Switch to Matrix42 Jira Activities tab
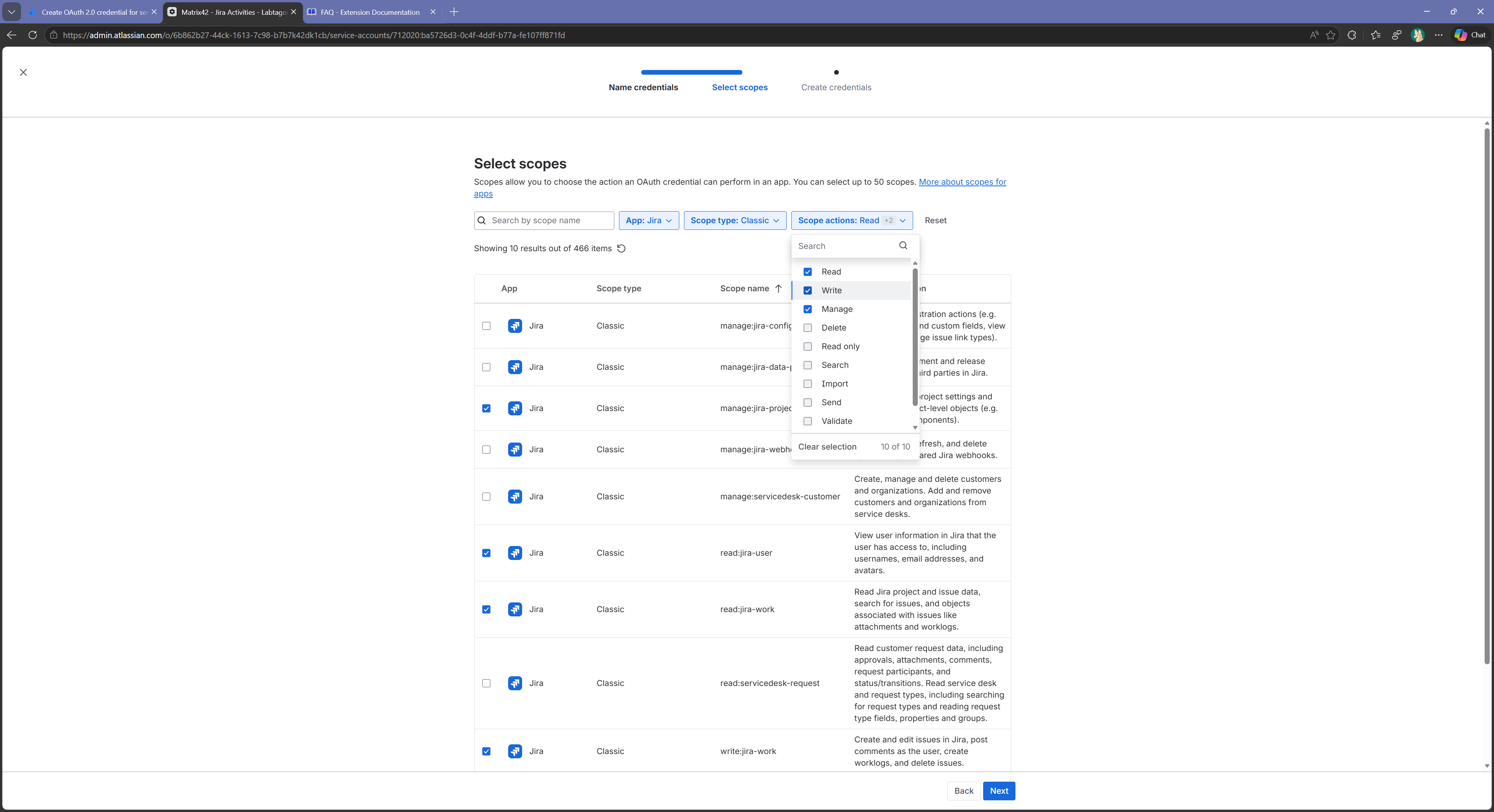 click(x=233, y=12)
